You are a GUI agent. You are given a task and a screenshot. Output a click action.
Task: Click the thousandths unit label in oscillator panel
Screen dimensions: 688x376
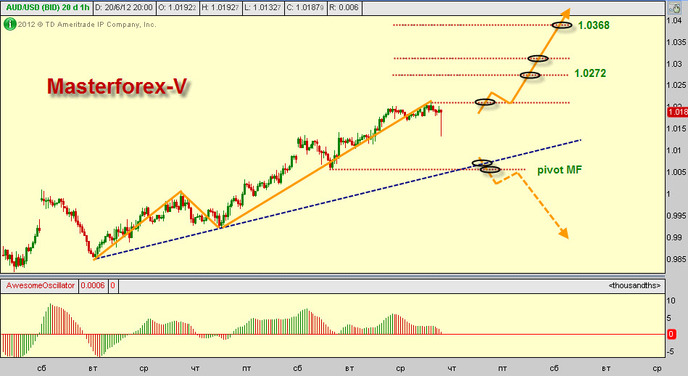634,286
